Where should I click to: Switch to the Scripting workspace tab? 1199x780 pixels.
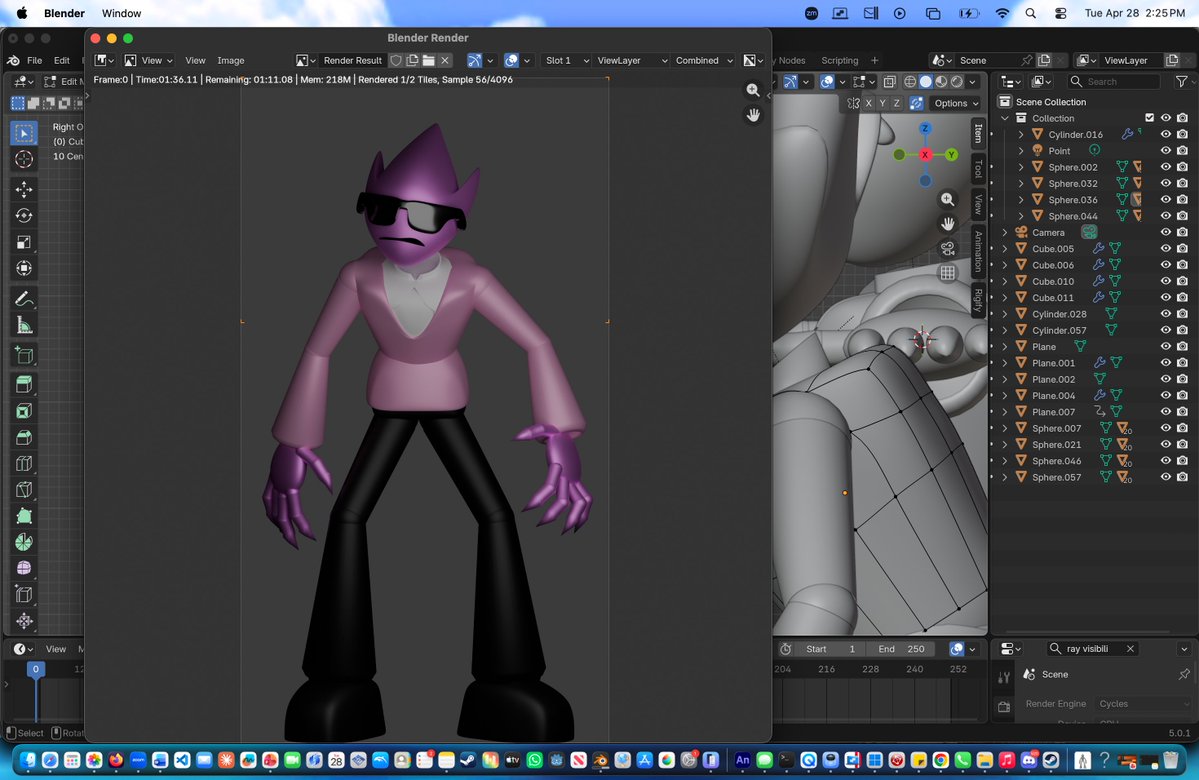tap(840, 60)
